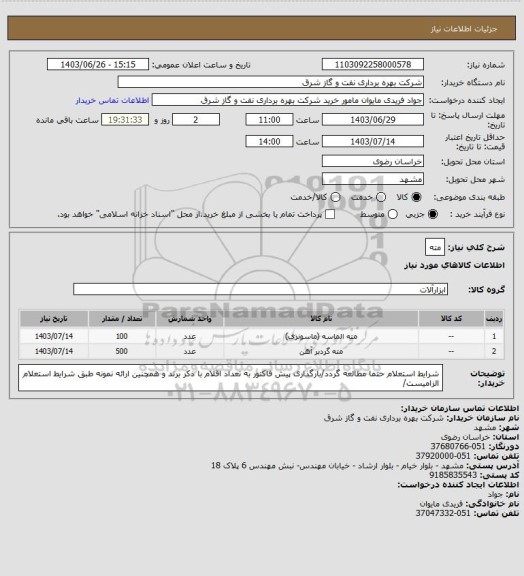
Task: Select the row item مته گردبر آهن
Action: click(x=321, y=352)
